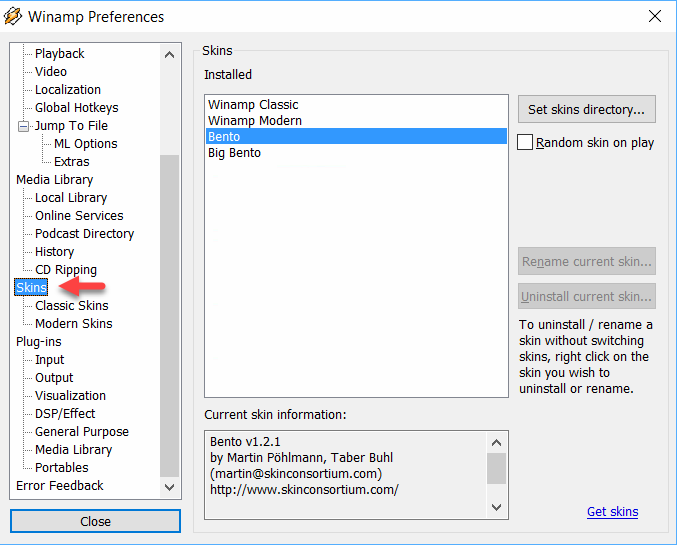The width and height of the screenshot is (677, 545).
Task: Select Winamp Classic skin
Action: click(x=356, y=105)
